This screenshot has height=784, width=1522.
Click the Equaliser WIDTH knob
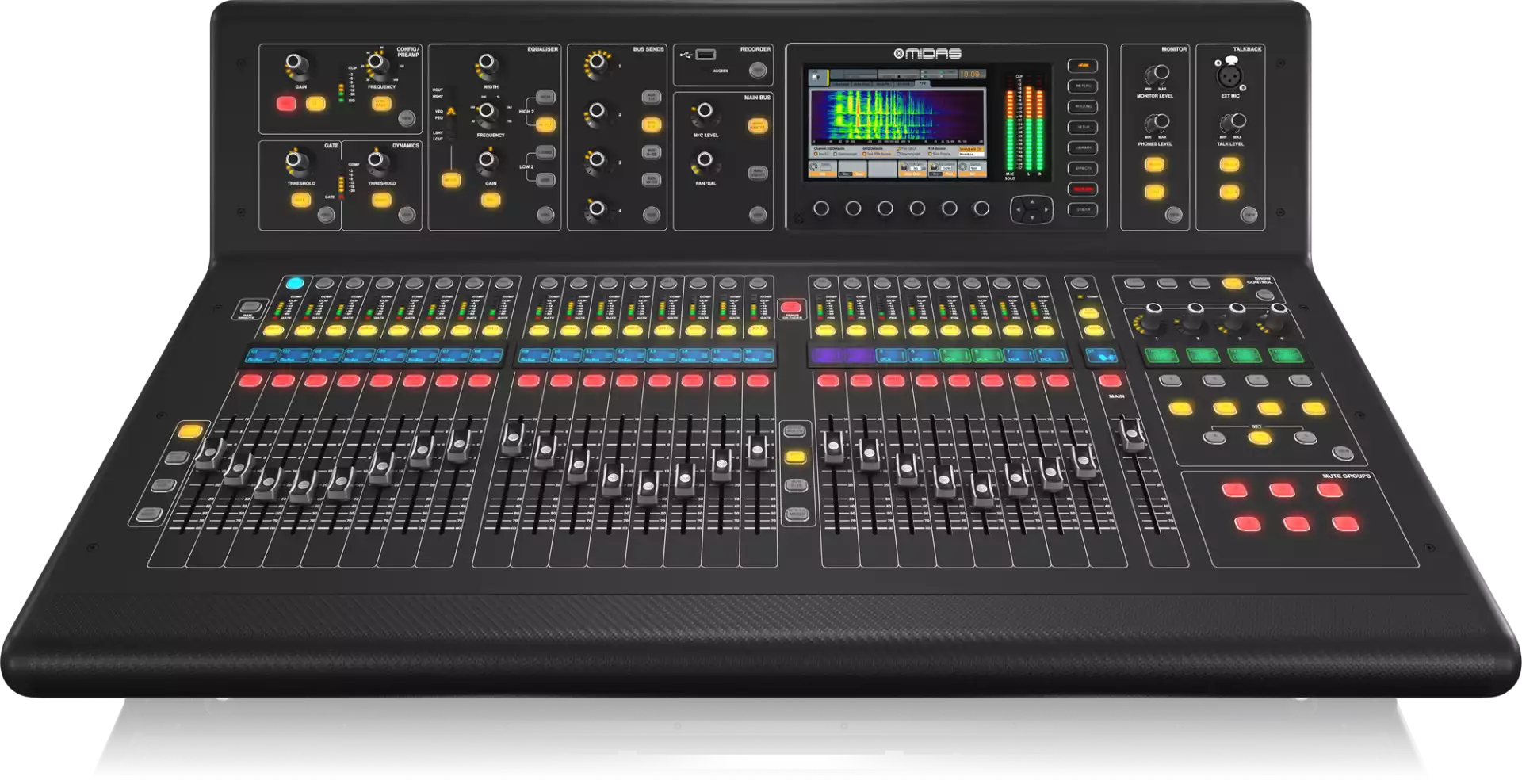[488, 63]
